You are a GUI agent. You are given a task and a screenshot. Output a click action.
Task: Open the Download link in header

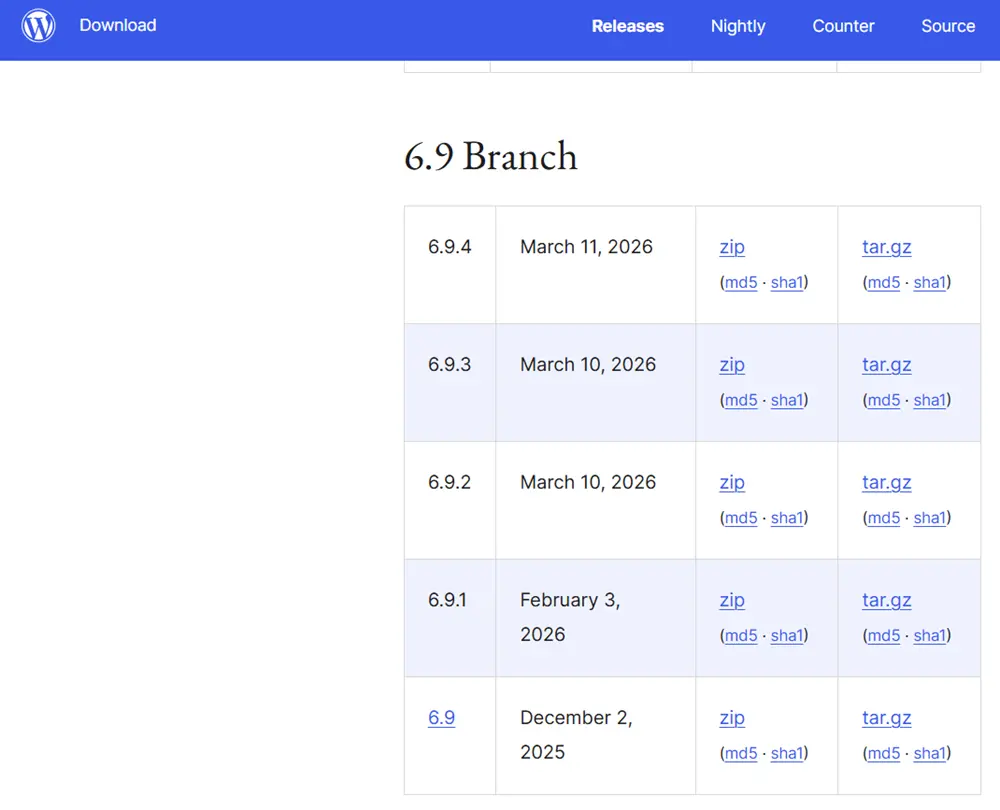click(x=118, y=26)
